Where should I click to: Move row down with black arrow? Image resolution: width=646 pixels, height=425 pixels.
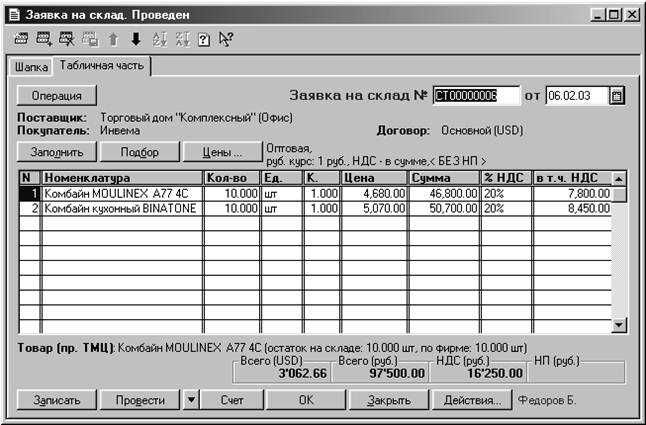point(136,40)
